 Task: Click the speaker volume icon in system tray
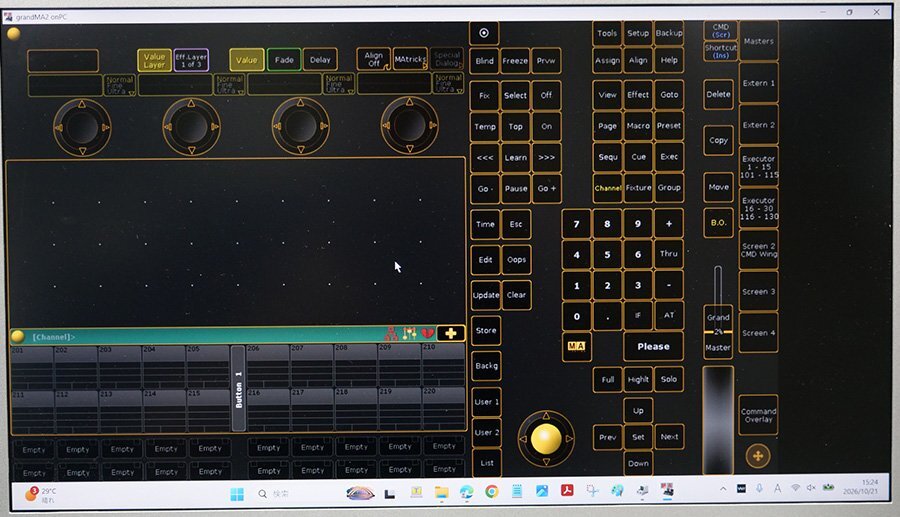[811, 488]
